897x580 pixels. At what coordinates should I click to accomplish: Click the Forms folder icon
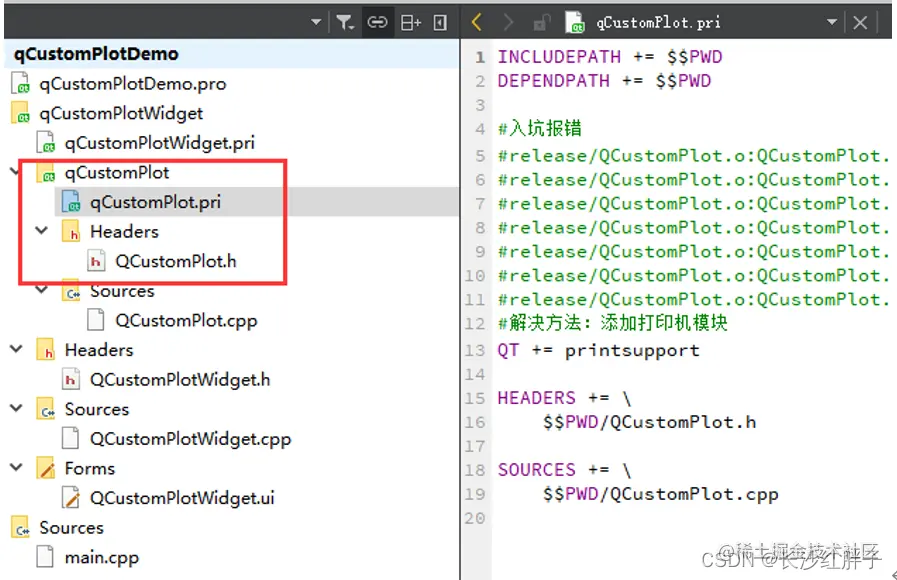[x=45, y=468]
